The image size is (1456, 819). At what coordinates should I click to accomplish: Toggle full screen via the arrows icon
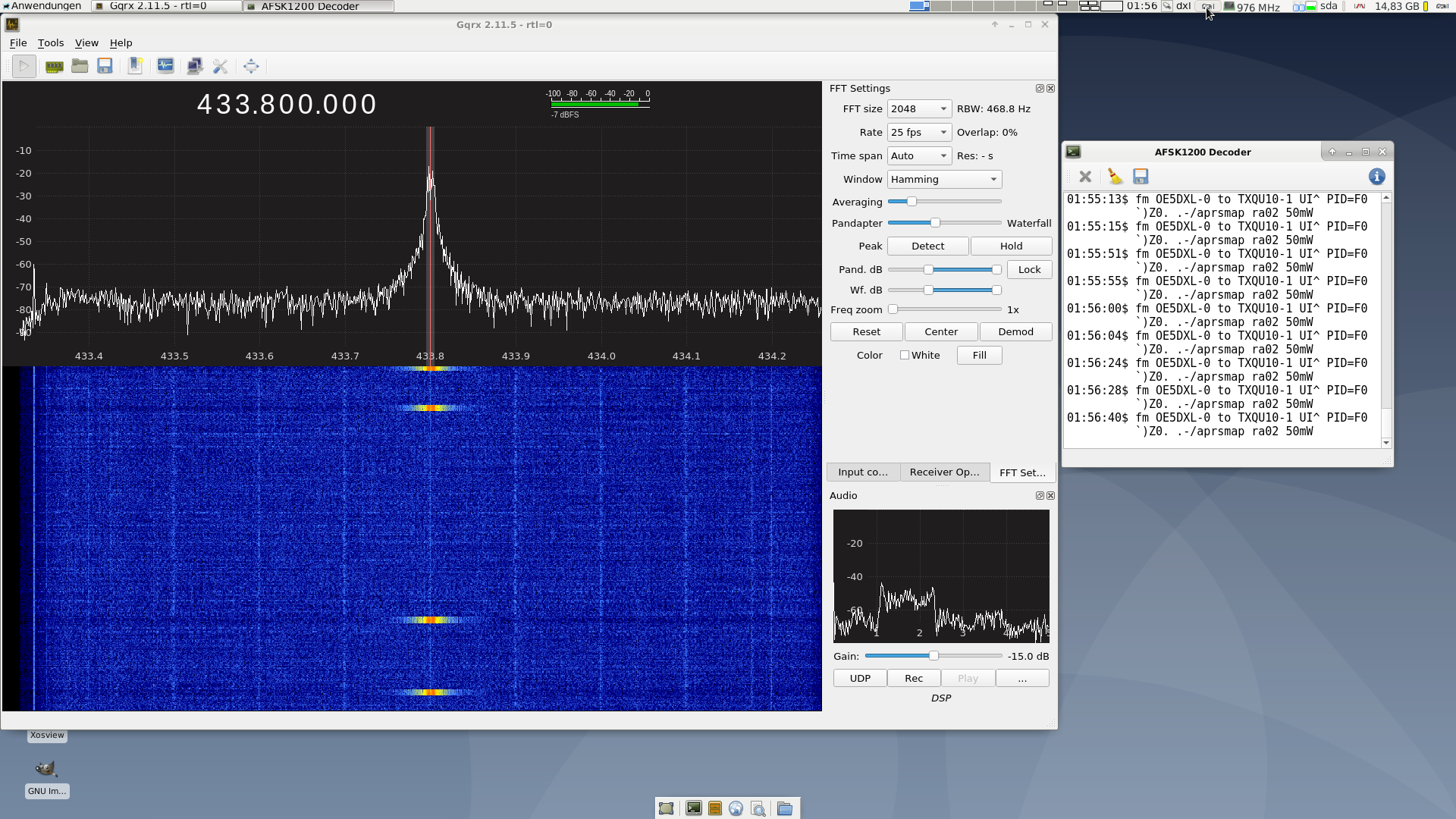click(x=251, y=67)
